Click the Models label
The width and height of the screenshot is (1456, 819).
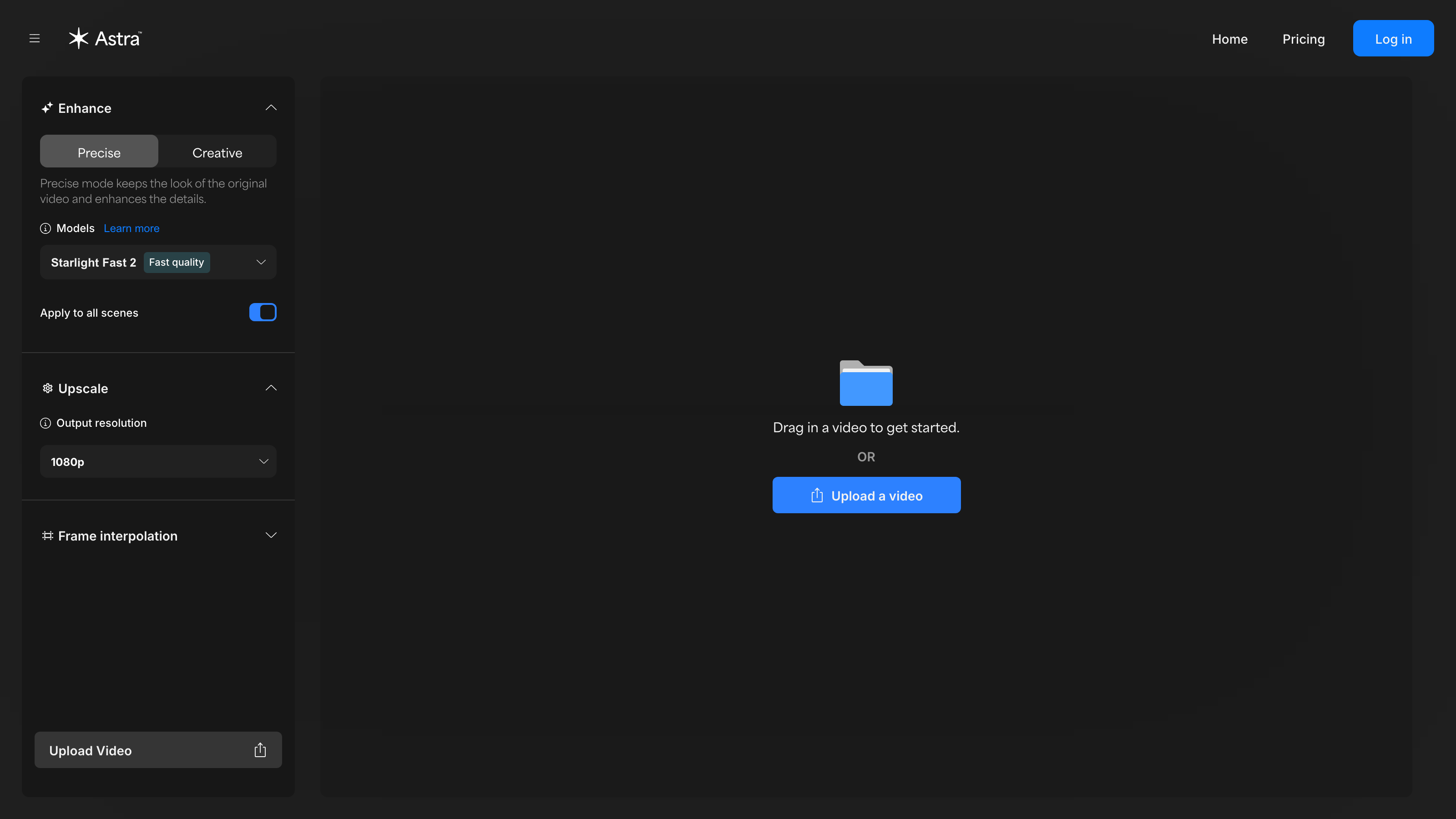(75, 228)
